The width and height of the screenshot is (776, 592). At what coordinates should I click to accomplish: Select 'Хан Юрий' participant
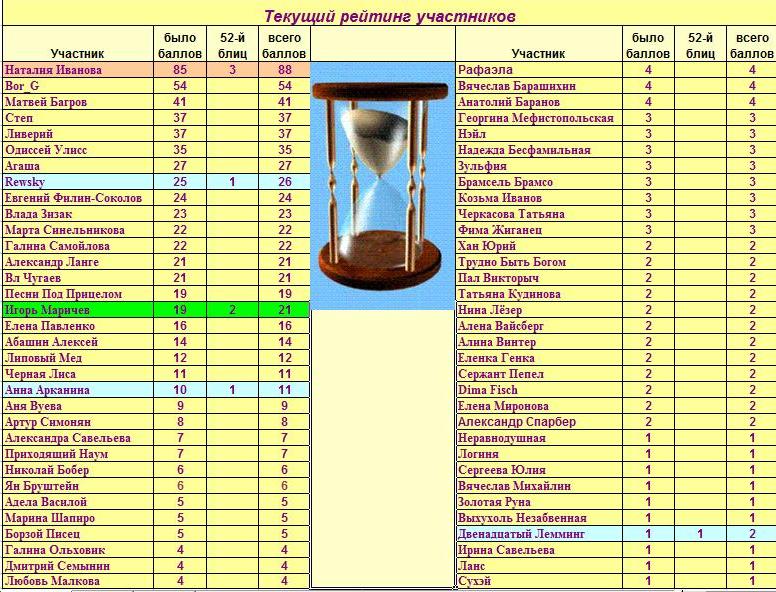(x=538, y=246)
